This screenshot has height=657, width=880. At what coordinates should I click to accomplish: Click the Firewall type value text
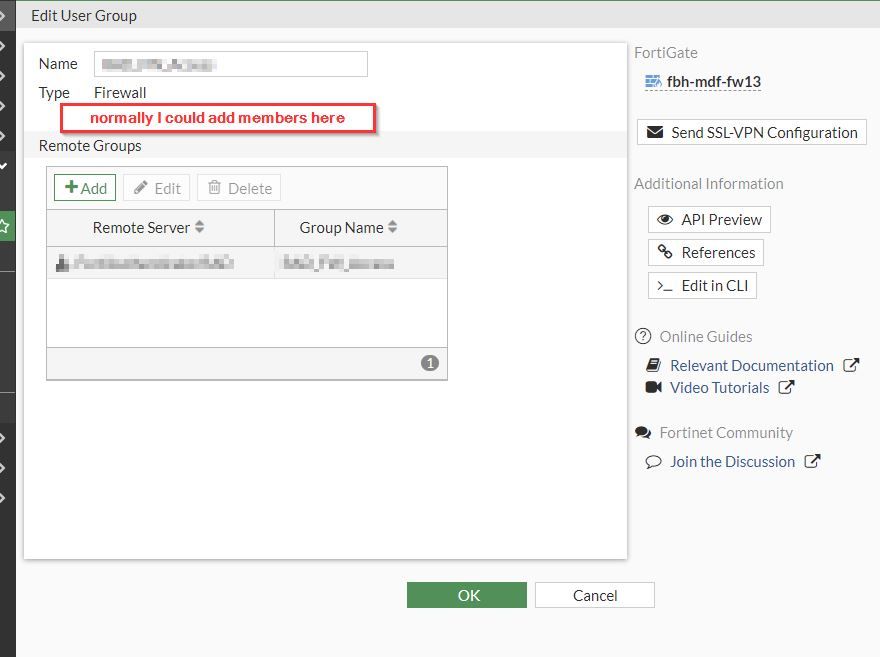tap(120, 93)
